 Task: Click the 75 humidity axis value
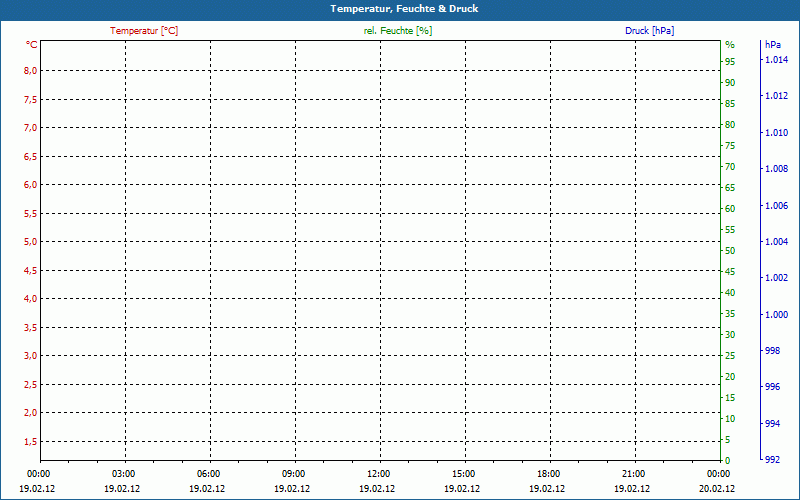[x=730, y=146]
